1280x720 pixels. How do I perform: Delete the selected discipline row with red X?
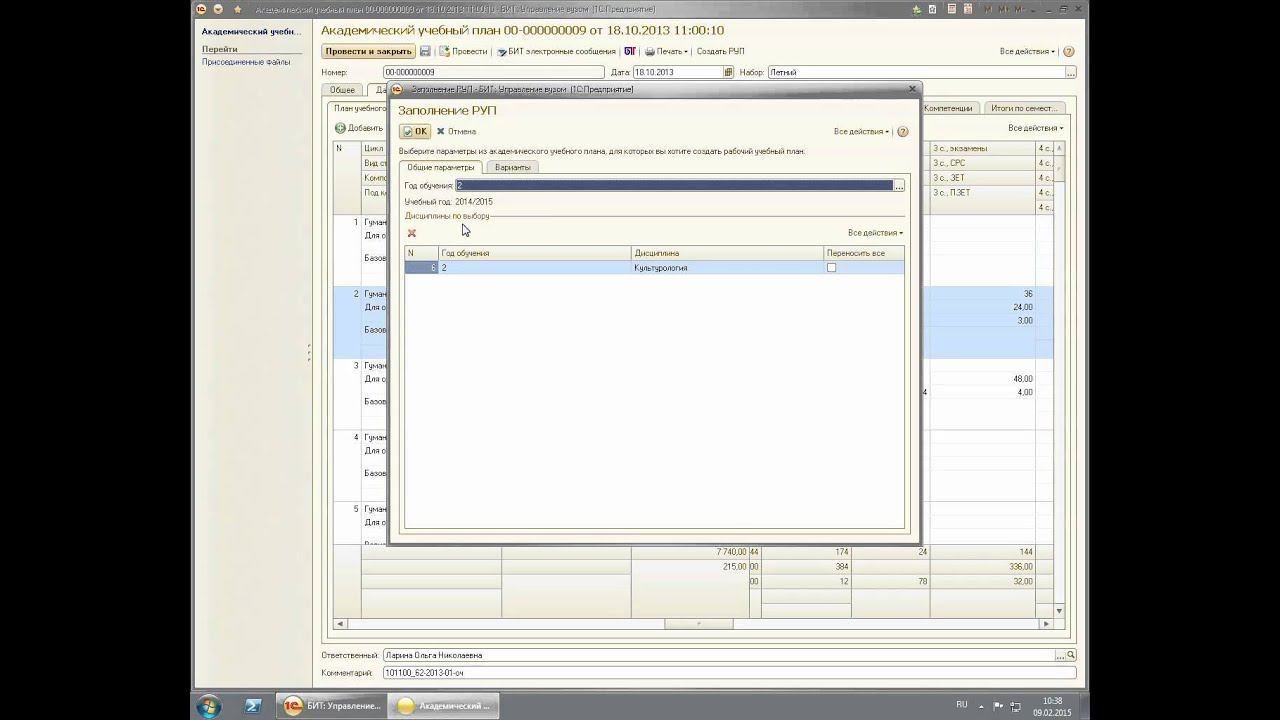pos(411,233)
